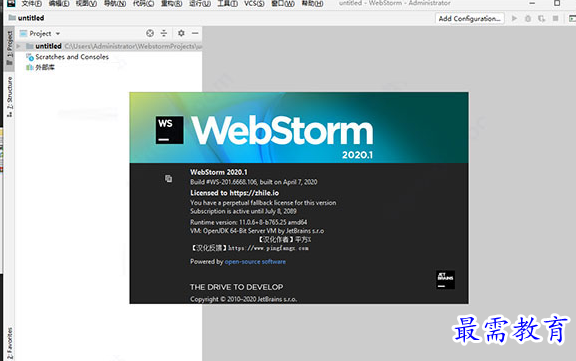Toggle the Favorites side tab
576x361 pixels.
coord(10,343)
